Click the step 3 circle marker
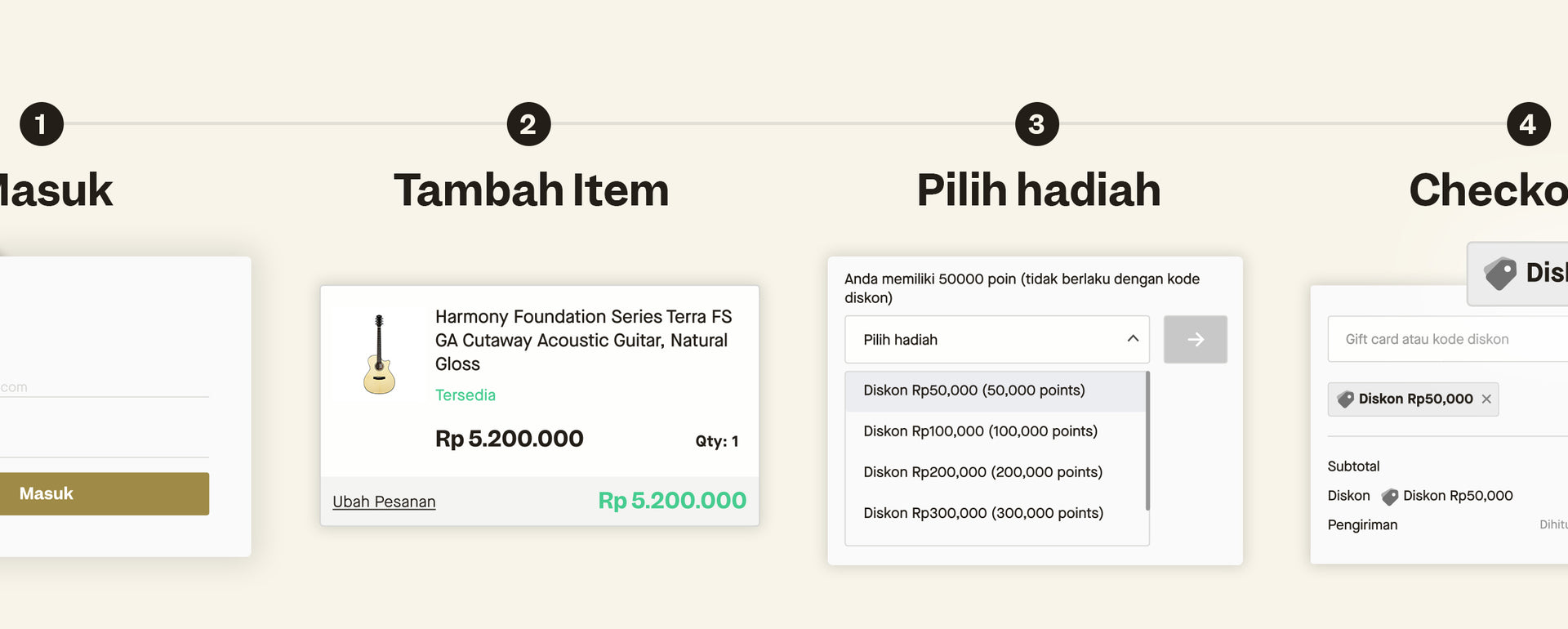The image size is (1568, 629). pyautogui.click(x=1036, y=124)
